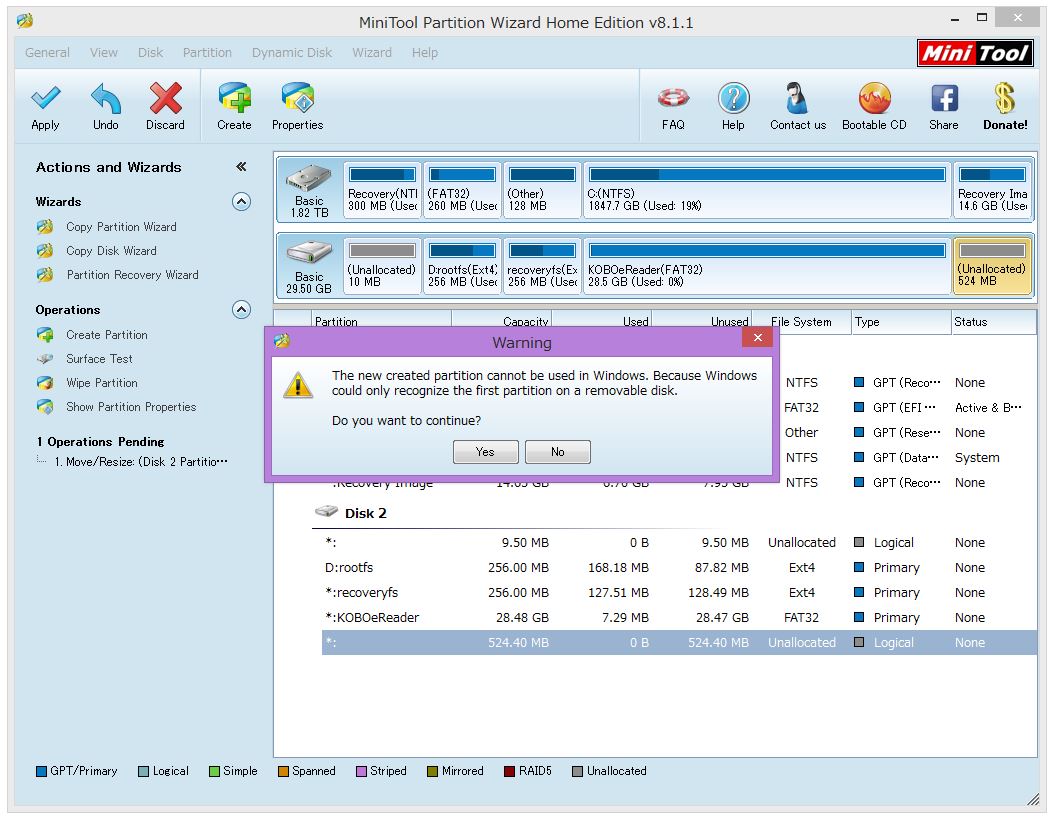The image size is (1054, 821).
Task: Select the recoveryfs(Ext4) partition block
Action: 542,266
